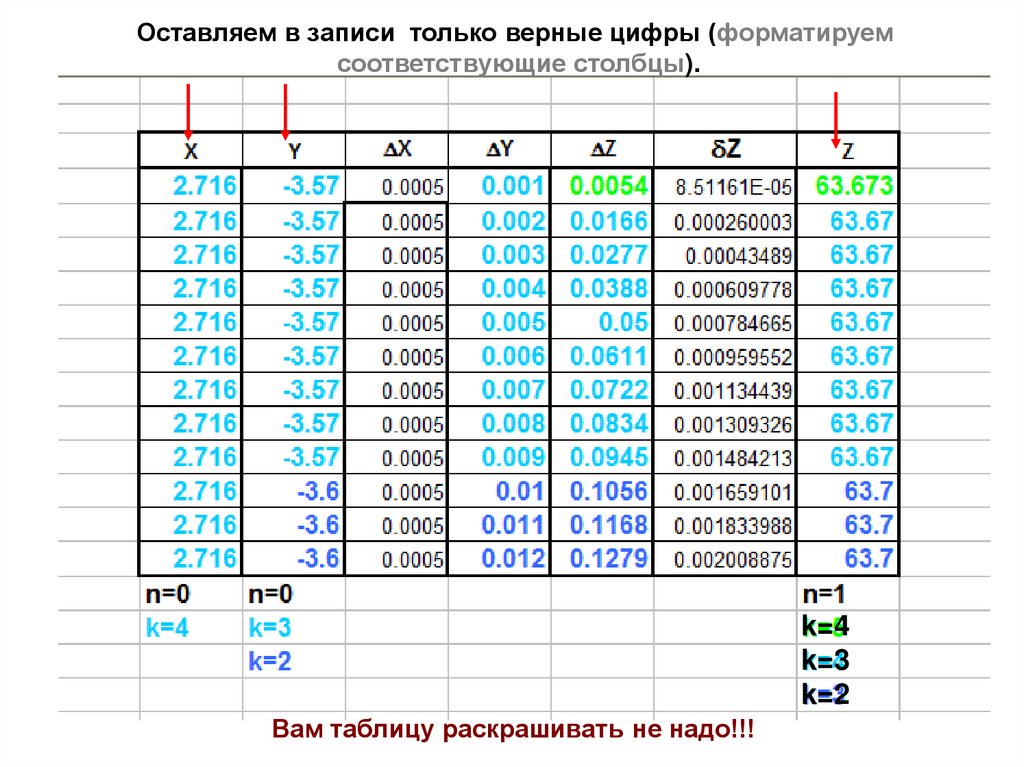This screenshot has width=1024, height=767.
Task: Click the ΔY column header
Action: click(x=500, y=150)
